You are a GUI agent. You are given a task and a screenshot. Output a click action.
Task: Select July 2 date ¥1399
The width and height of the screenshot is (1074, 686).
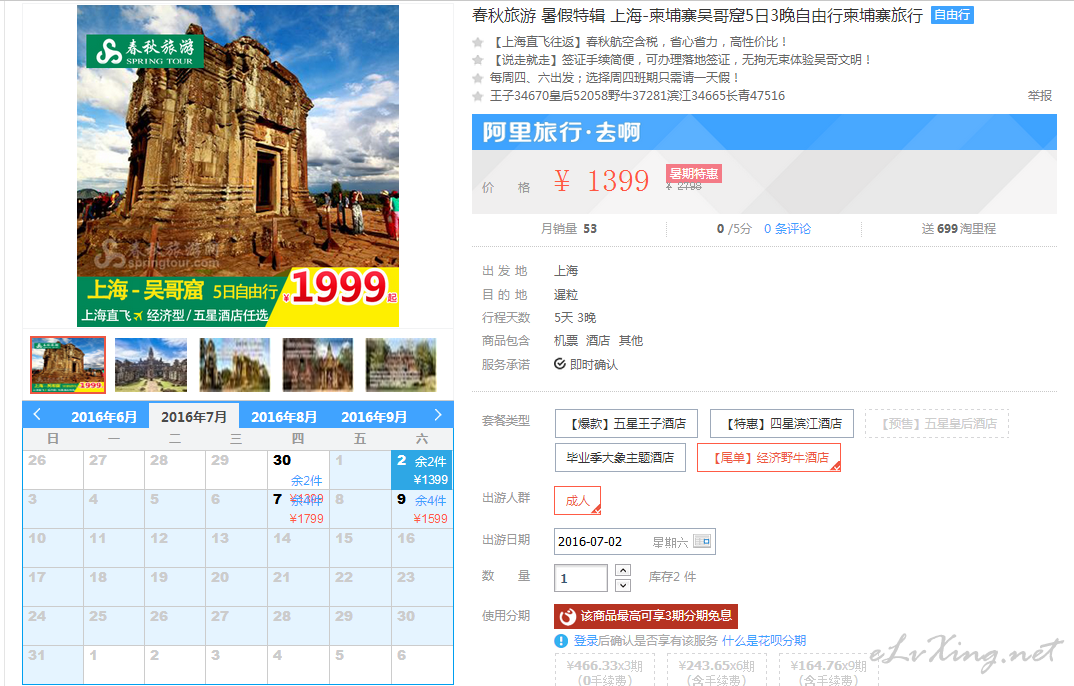pyautogui.click(x=422, y=470)
